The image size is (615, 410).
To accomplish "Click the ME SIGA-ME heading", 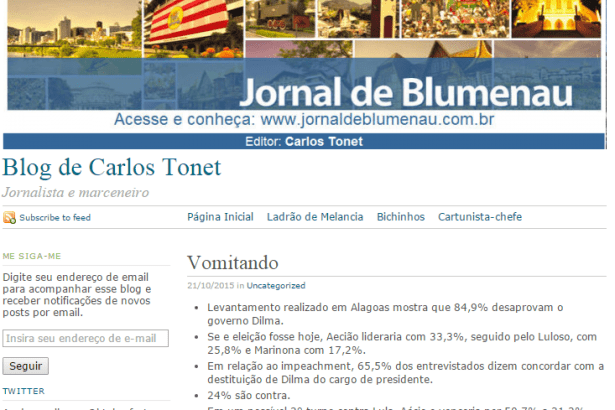I will pos(32,256).
